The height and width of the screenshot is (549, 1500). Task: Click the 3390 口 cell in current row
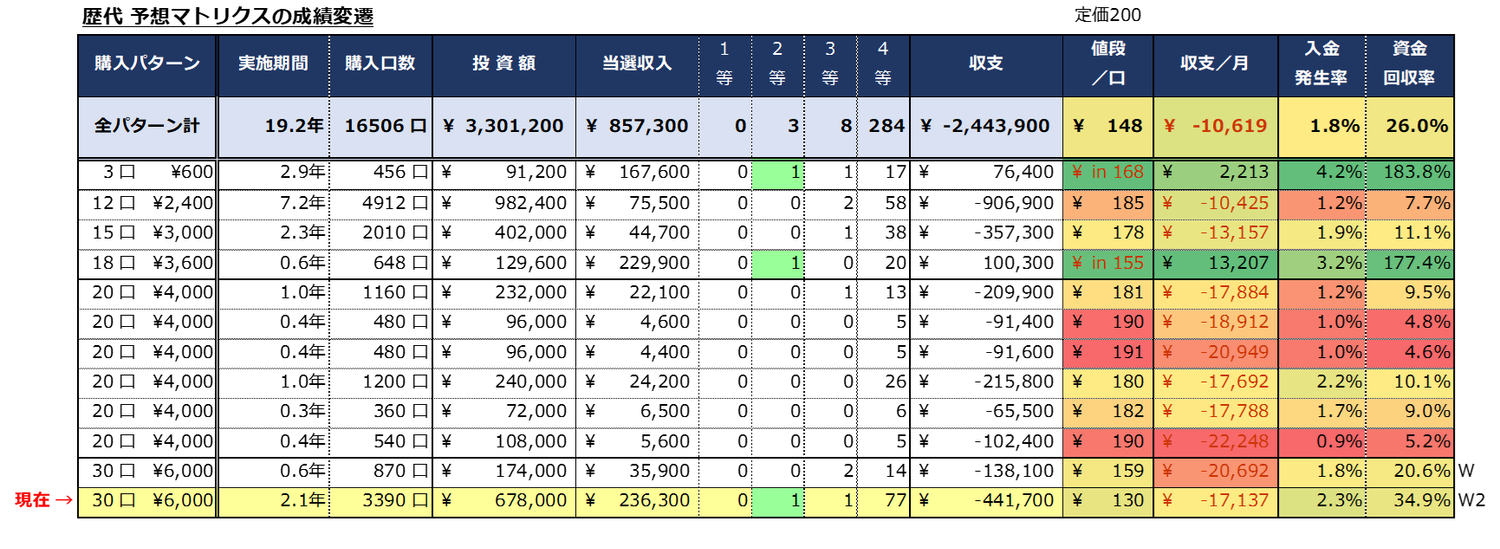click(380, 502)
